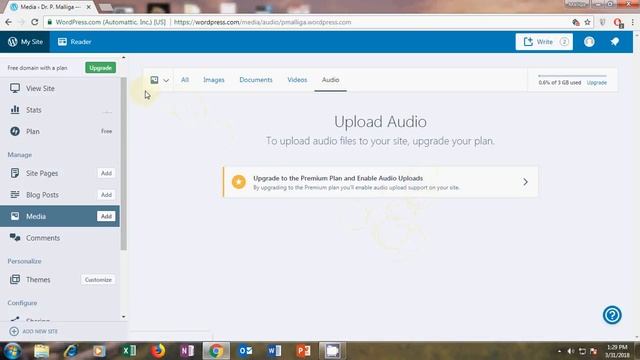Select the Audio tab
The width and height of the screenshot is (640, 360).
pyautogui.click(x=331, y=80)
